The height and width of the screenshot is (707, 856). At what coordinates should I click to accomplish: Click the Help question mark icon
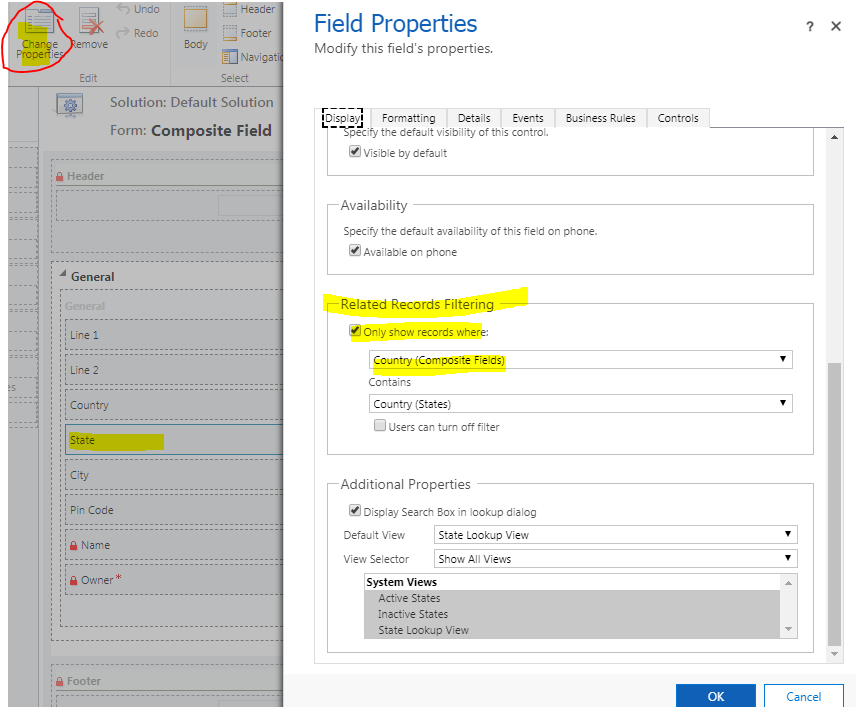click(x=810, y=27)
